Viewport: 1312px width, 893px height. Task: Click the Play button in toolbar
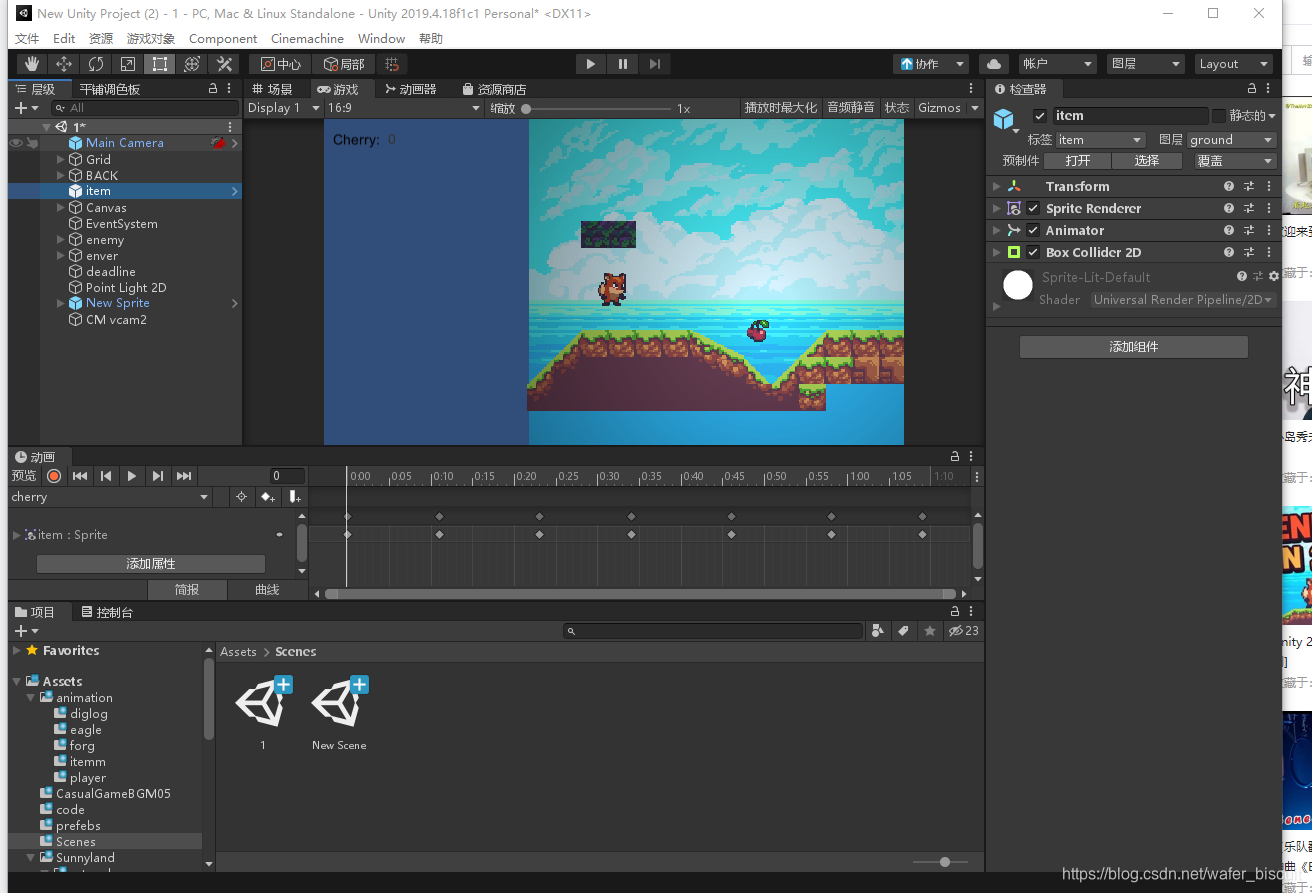point(591,64)
